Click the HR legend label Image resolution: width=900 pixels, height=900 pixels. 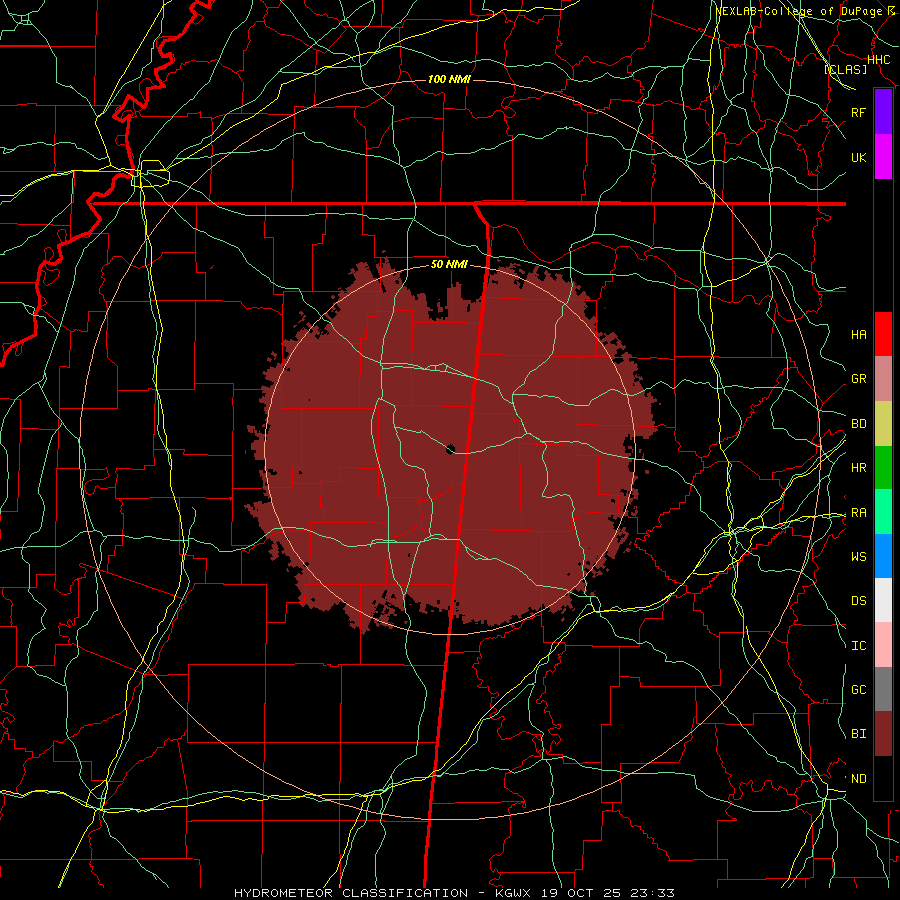[x=859, y=468]
